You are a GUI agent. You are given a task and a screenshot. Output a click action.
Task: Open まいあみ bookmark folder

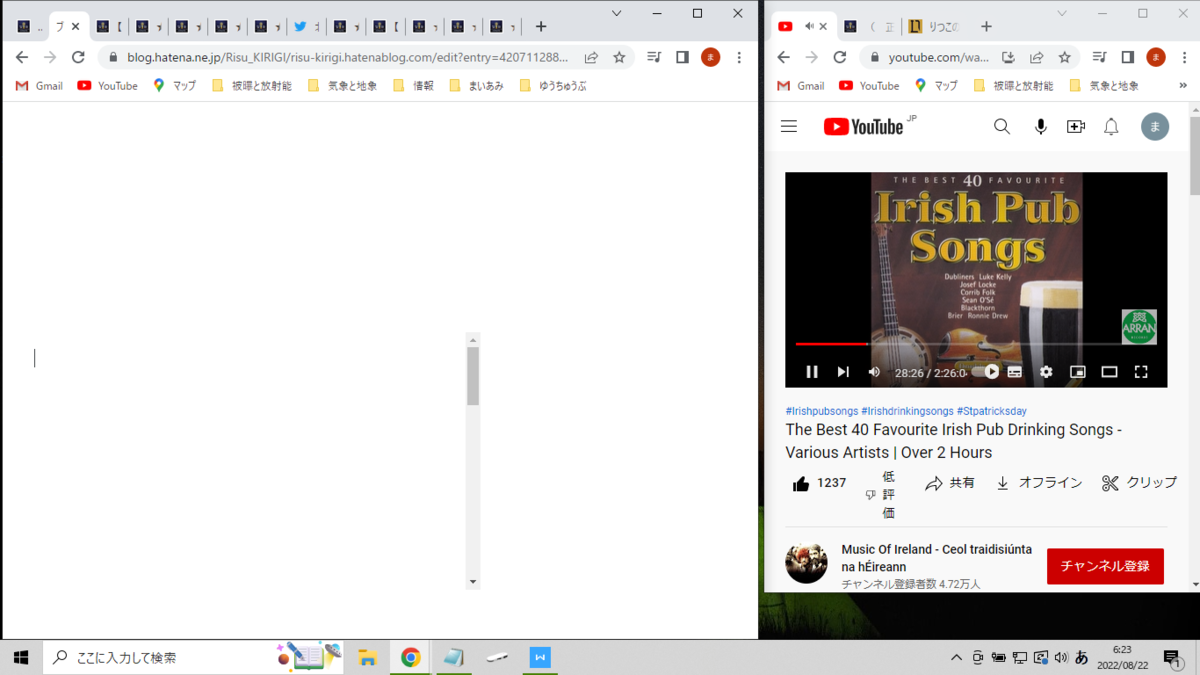point(476,86)
